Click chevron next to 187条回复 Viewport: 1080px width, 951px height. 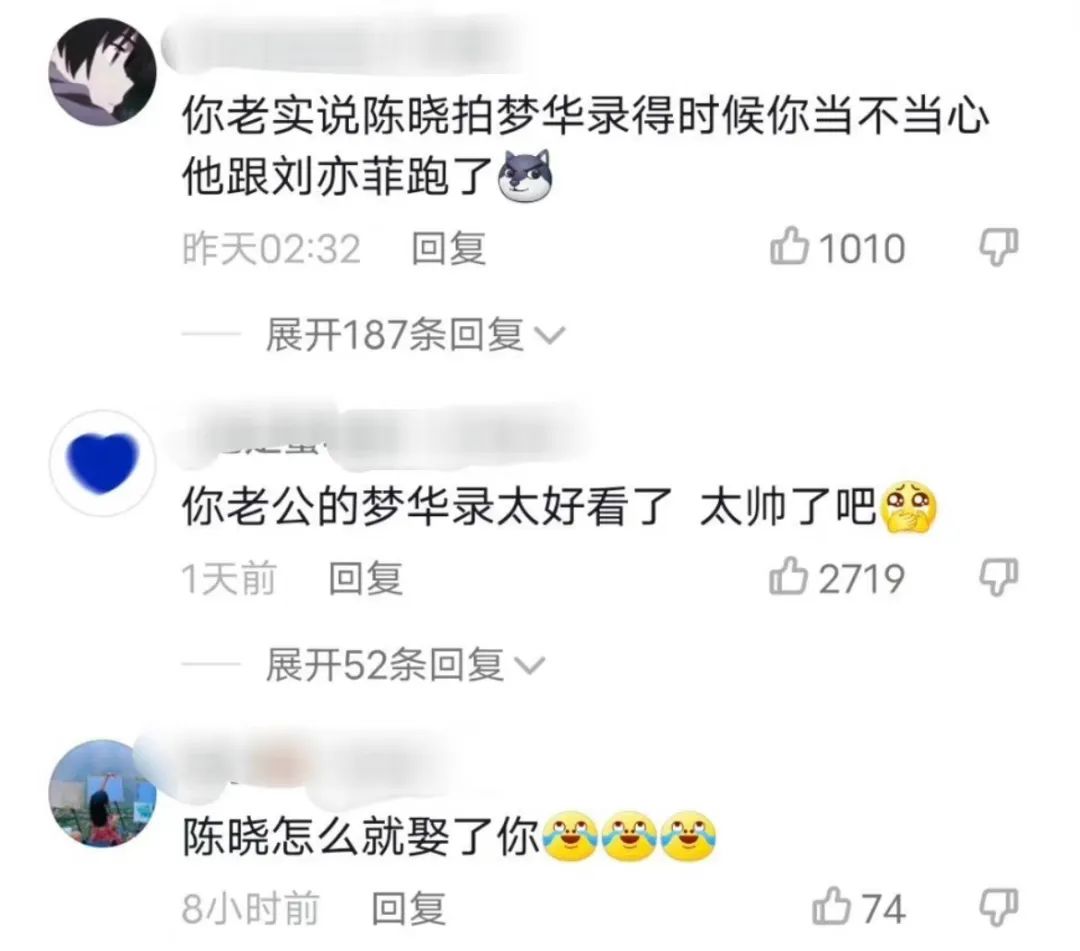(x=550, y=336)
